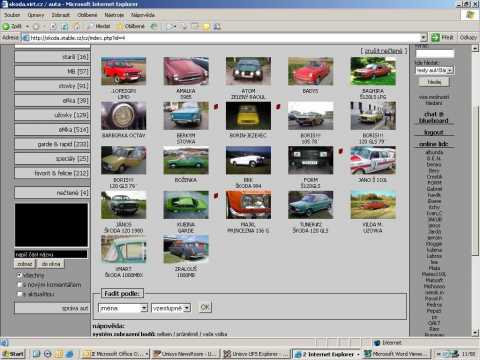
Task: Toggle the s aktualitou checkbox
Action: [20, 294]
